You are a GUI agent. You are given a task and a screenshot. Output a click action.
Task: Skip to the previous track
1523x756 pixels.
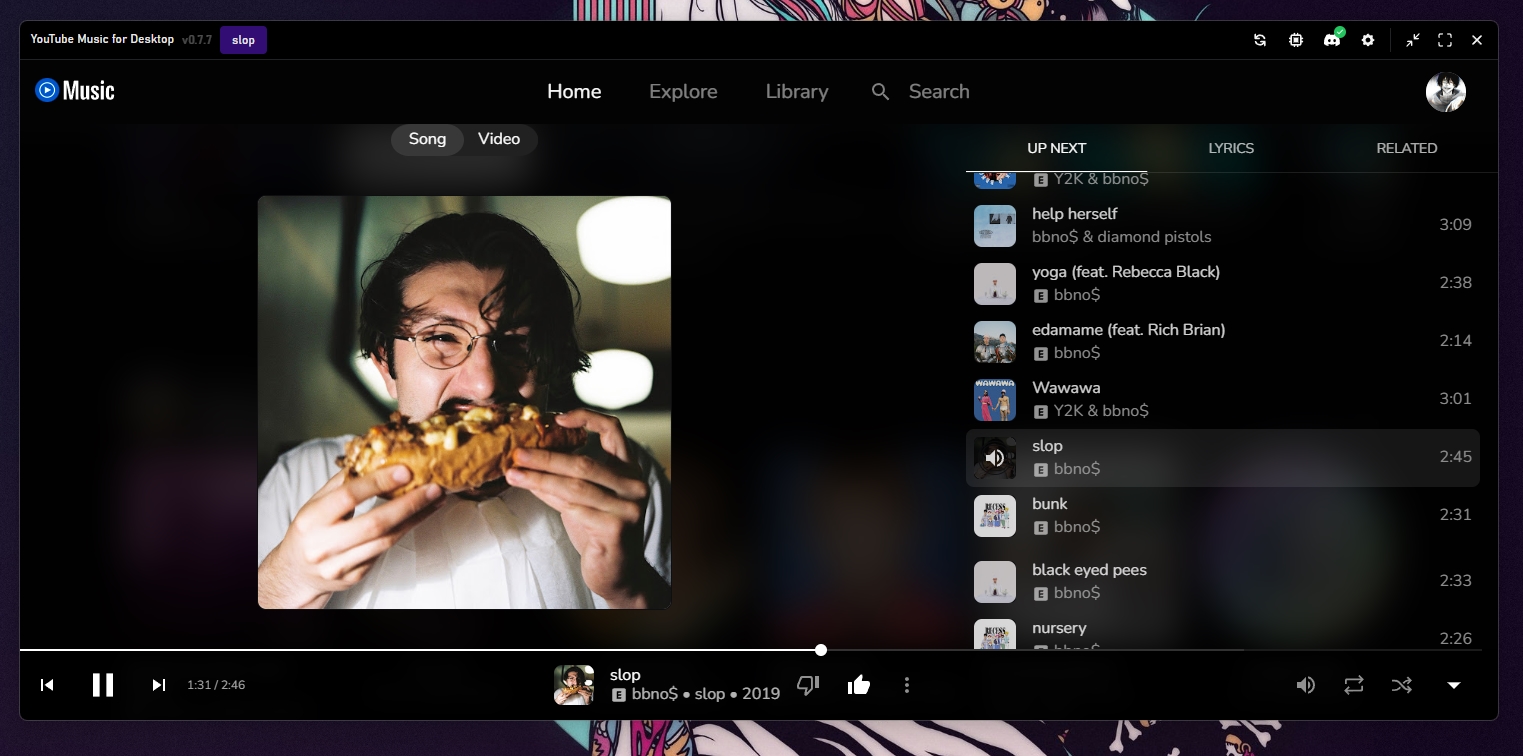pos(47,685)
